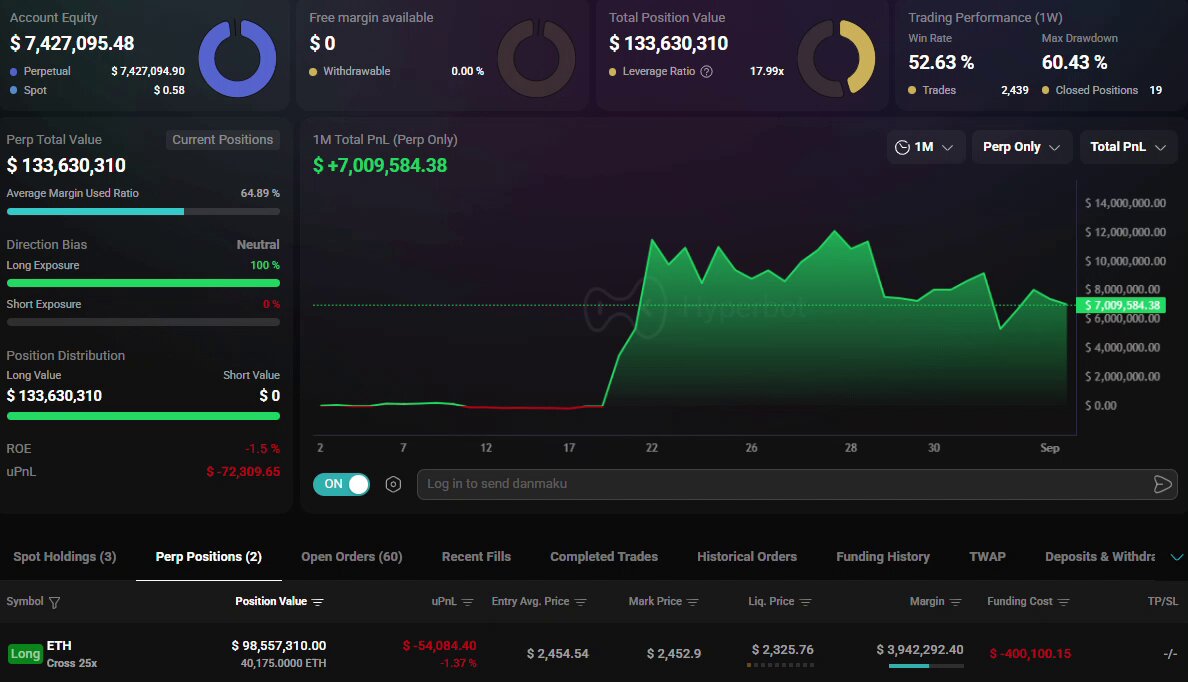Click the Long badge on ETH row
Image resolution: width=1188 pixels, height=682 pixels.
point(25,654)
